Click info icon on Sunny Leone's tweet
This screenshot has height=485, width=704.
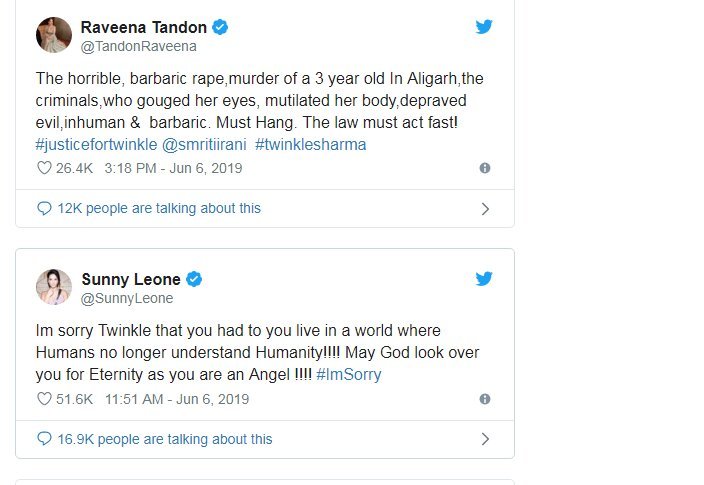485,399
